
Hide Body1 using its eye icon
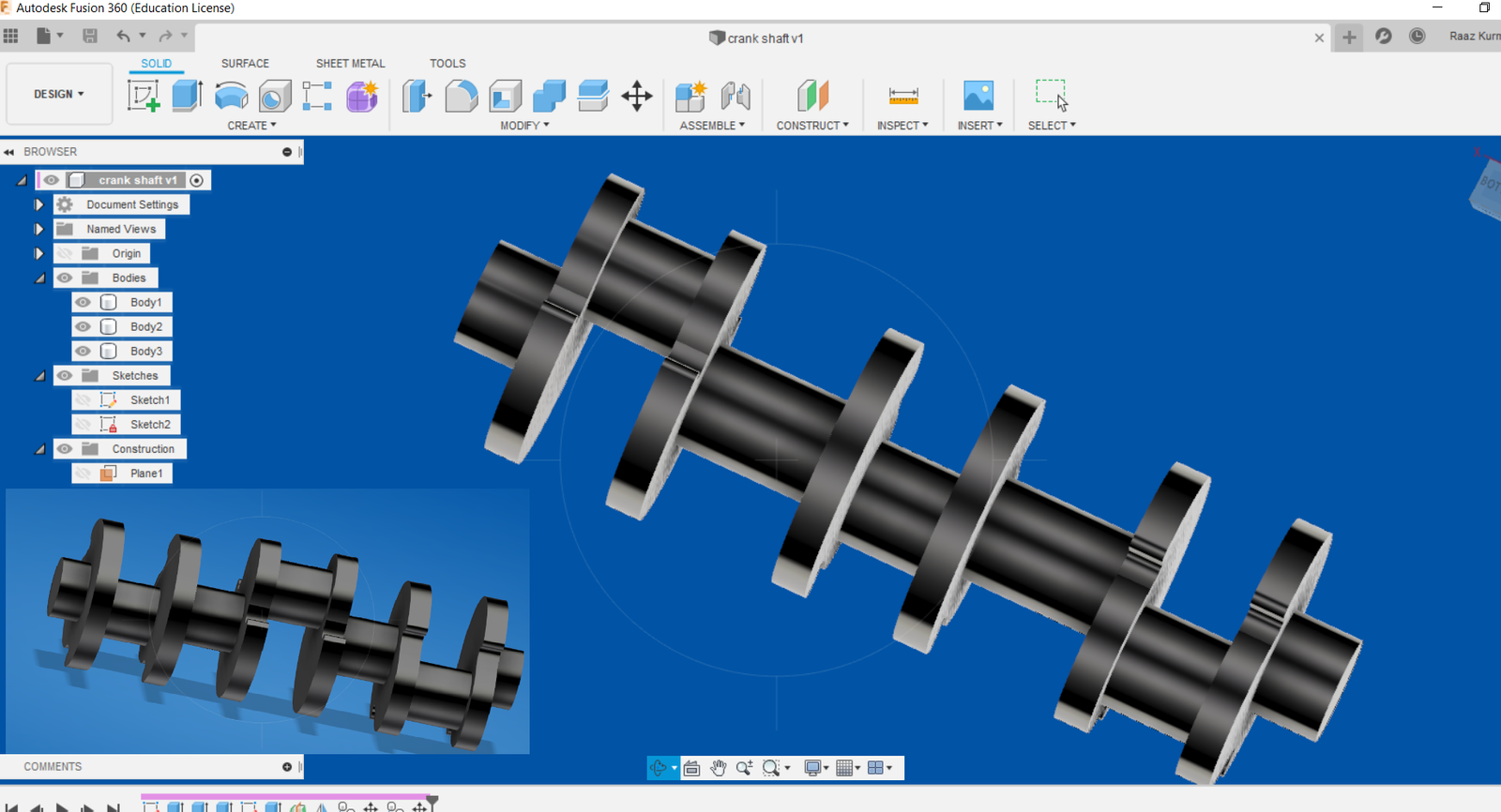(x=83, y=302)
